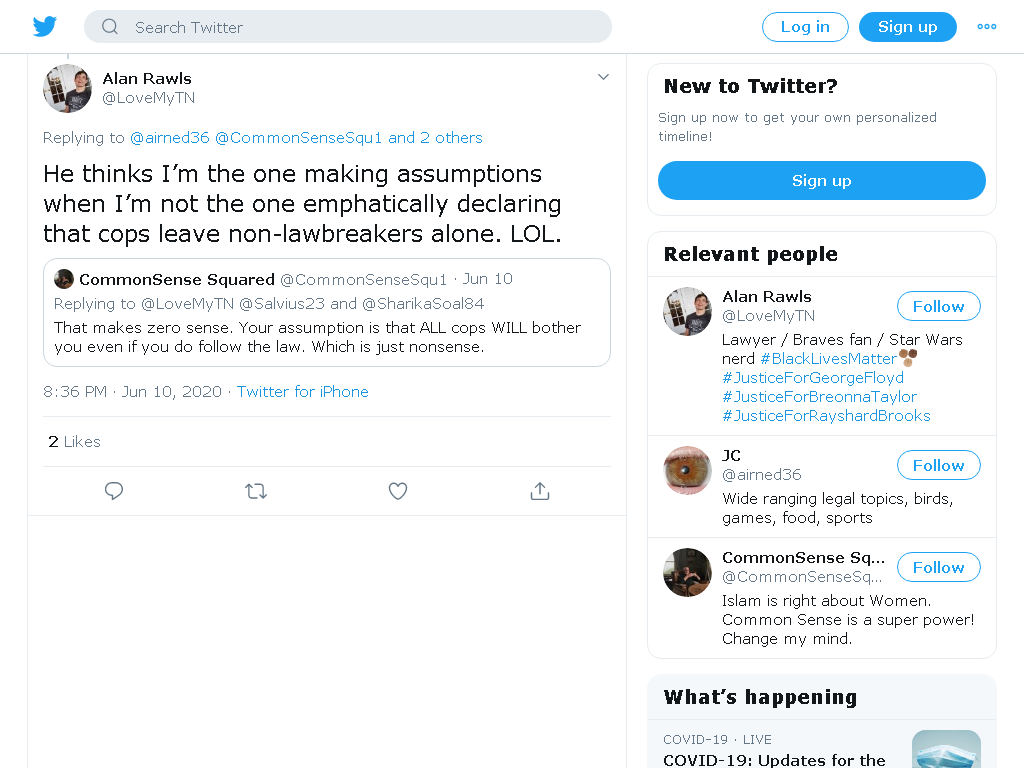Viewport: 1024px width, 768px height.
Task: Open the quoted CommonSense Squared tweet
Action: click(x=327, y=313)
